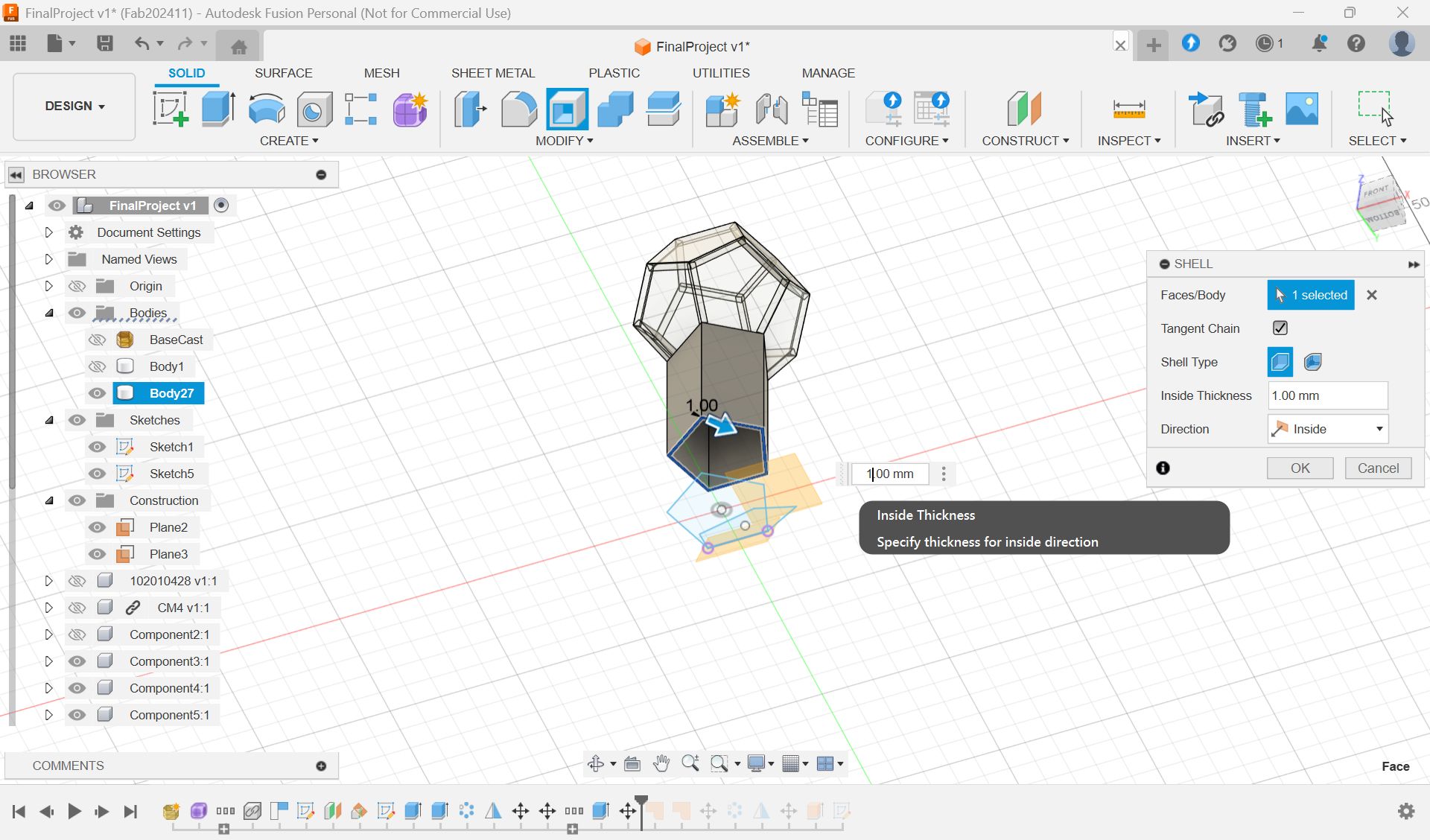The height and width of the screenshot is (840, 1430).
Task: Open a new design tab with plus
Action: [1153, 45]
